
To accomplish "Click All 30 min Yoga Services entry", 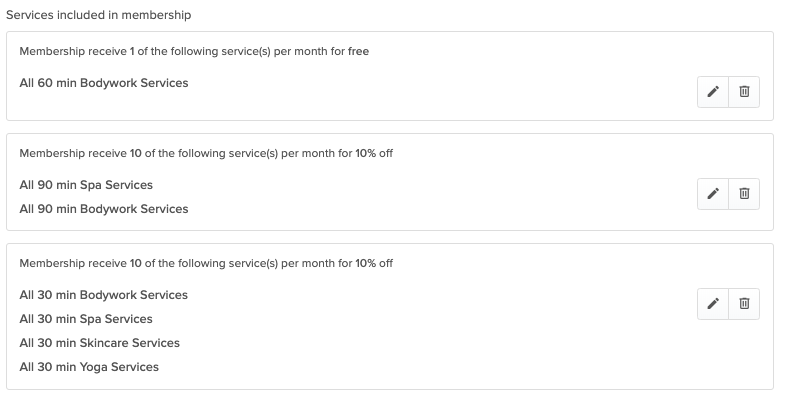I will tap(89, 367).
